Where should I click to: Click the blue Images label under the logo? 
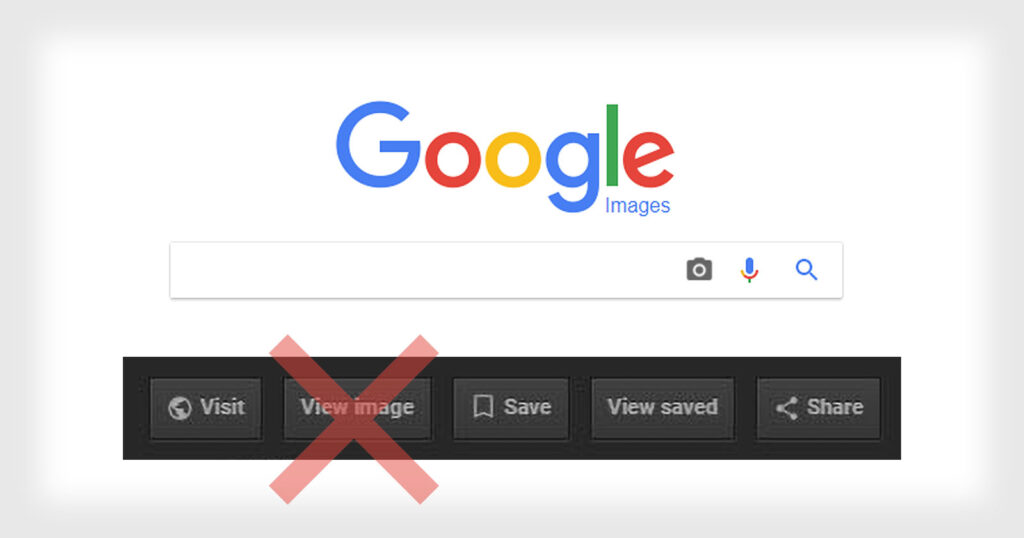coord(637,206)
